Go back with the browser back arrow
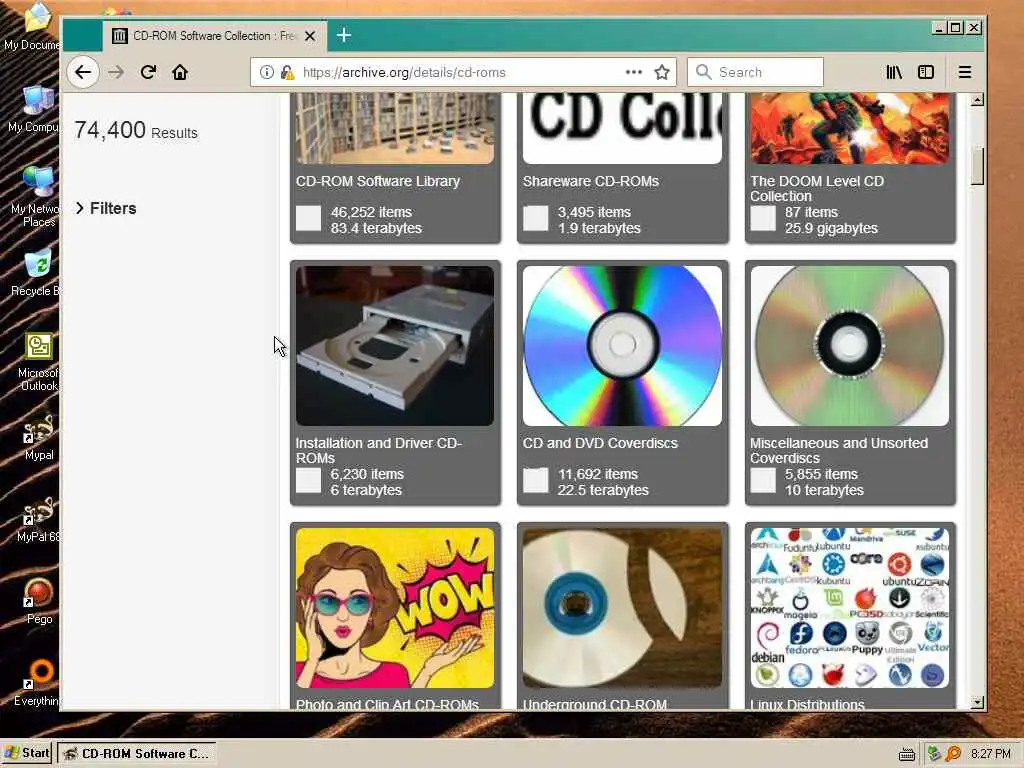The image size is (1024, 768). click(83, 72)
